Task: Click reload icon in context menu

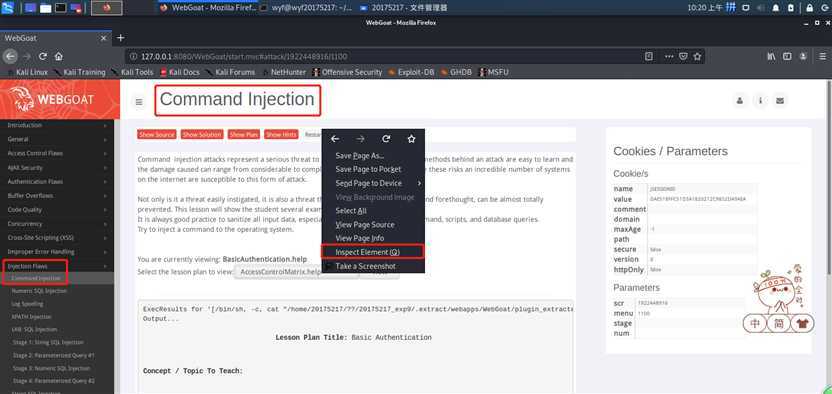Action: pos(386,139)
